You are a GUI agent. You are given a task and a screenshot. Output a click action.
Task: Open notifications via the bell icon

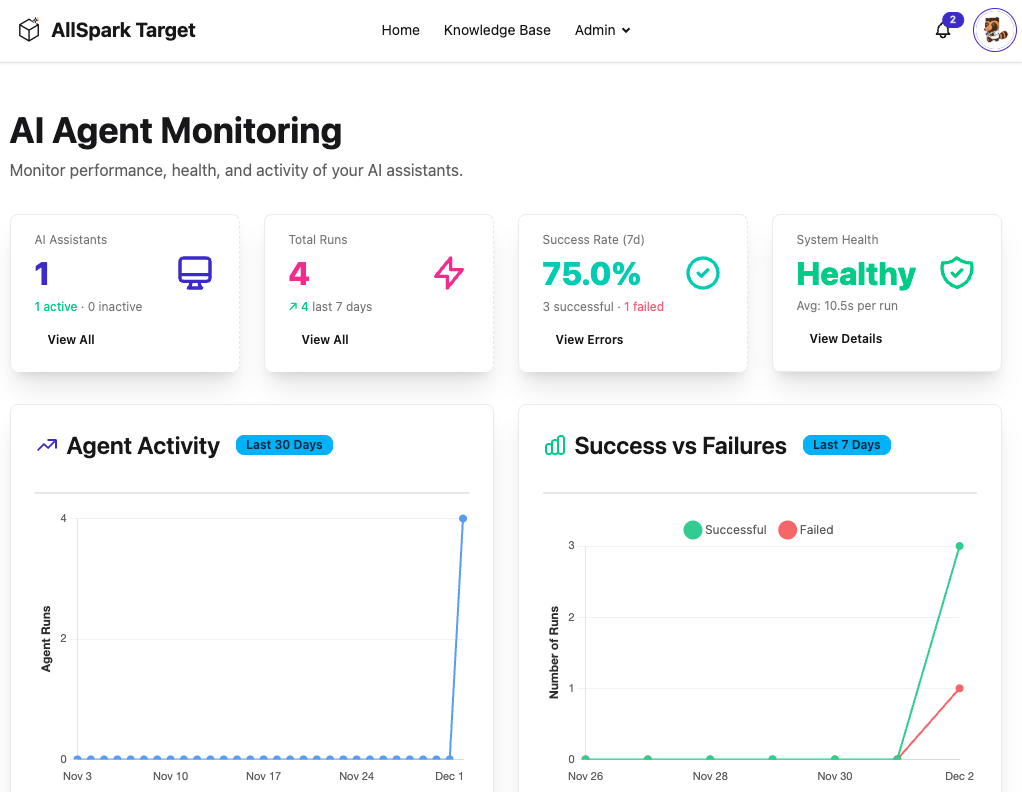[941, 31]
